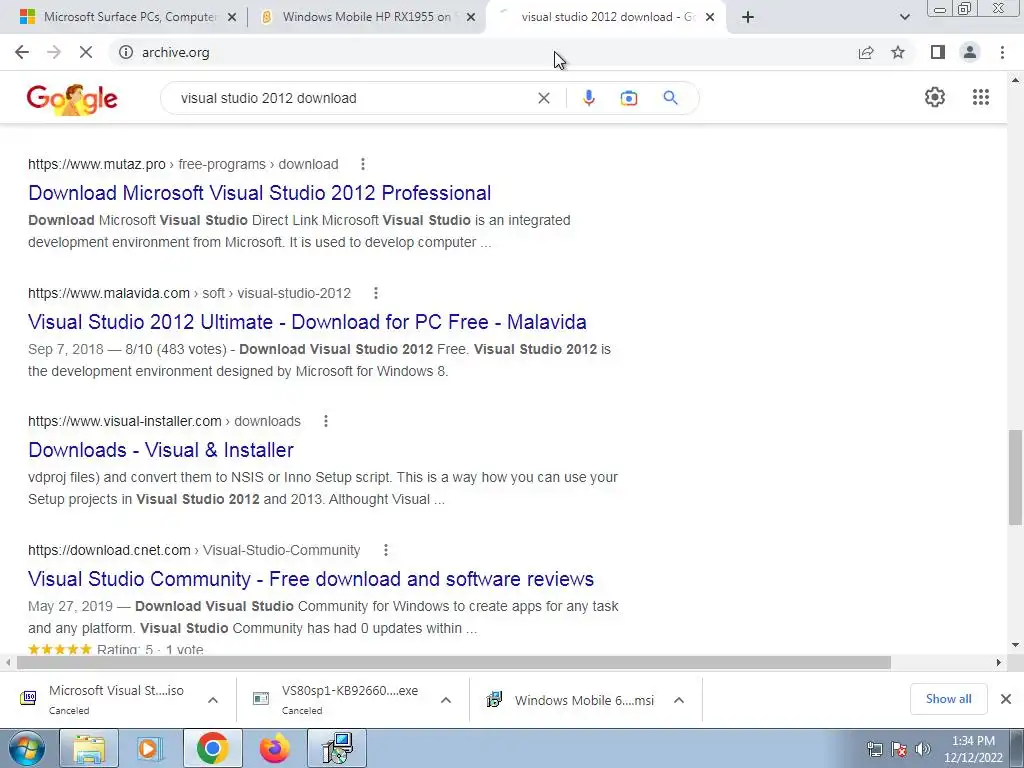Click the mutaz.pro URL breadcrumb
Image resolution: width=1024 pixels, height=768 pixels.
click(x=183, y=164)
